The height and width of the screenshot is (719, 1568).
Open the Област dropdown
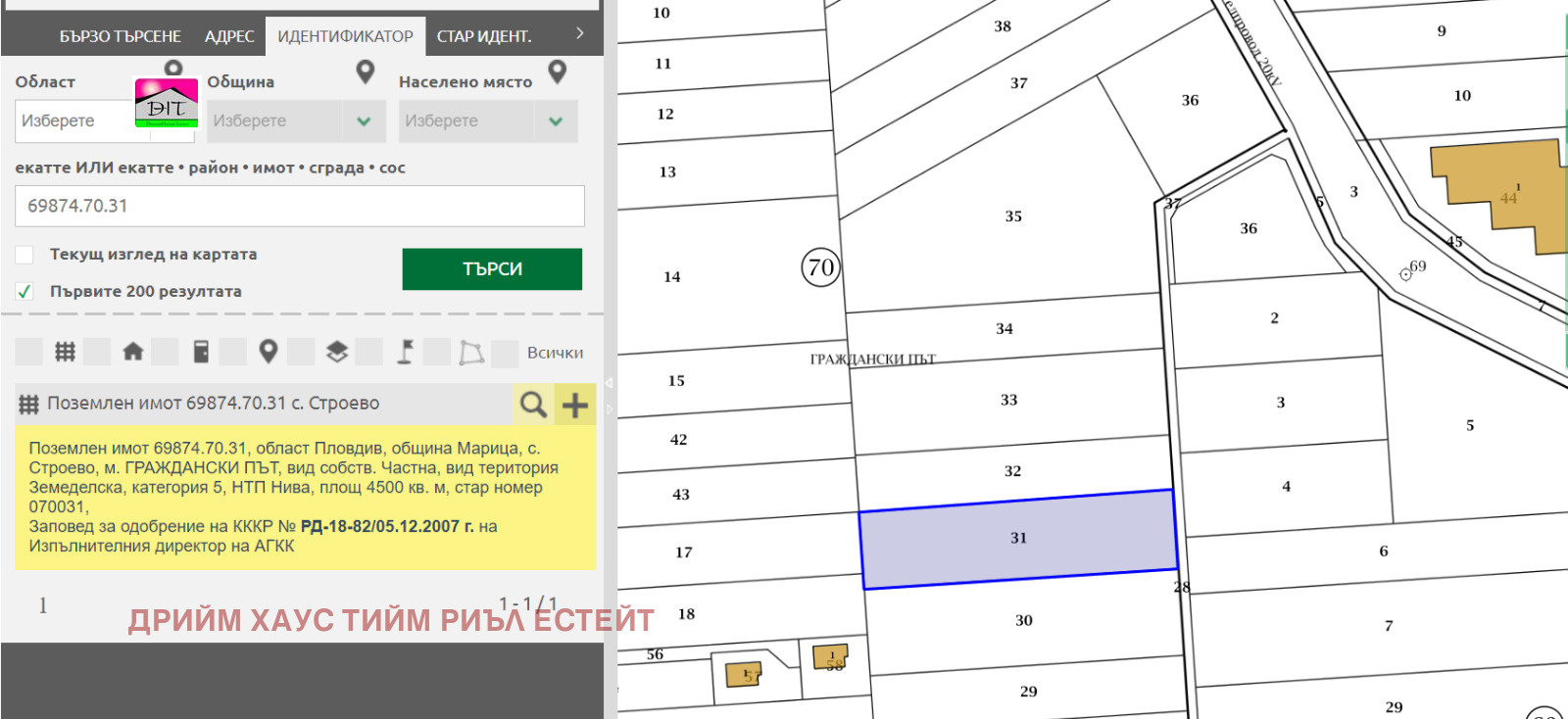[73, 121]
